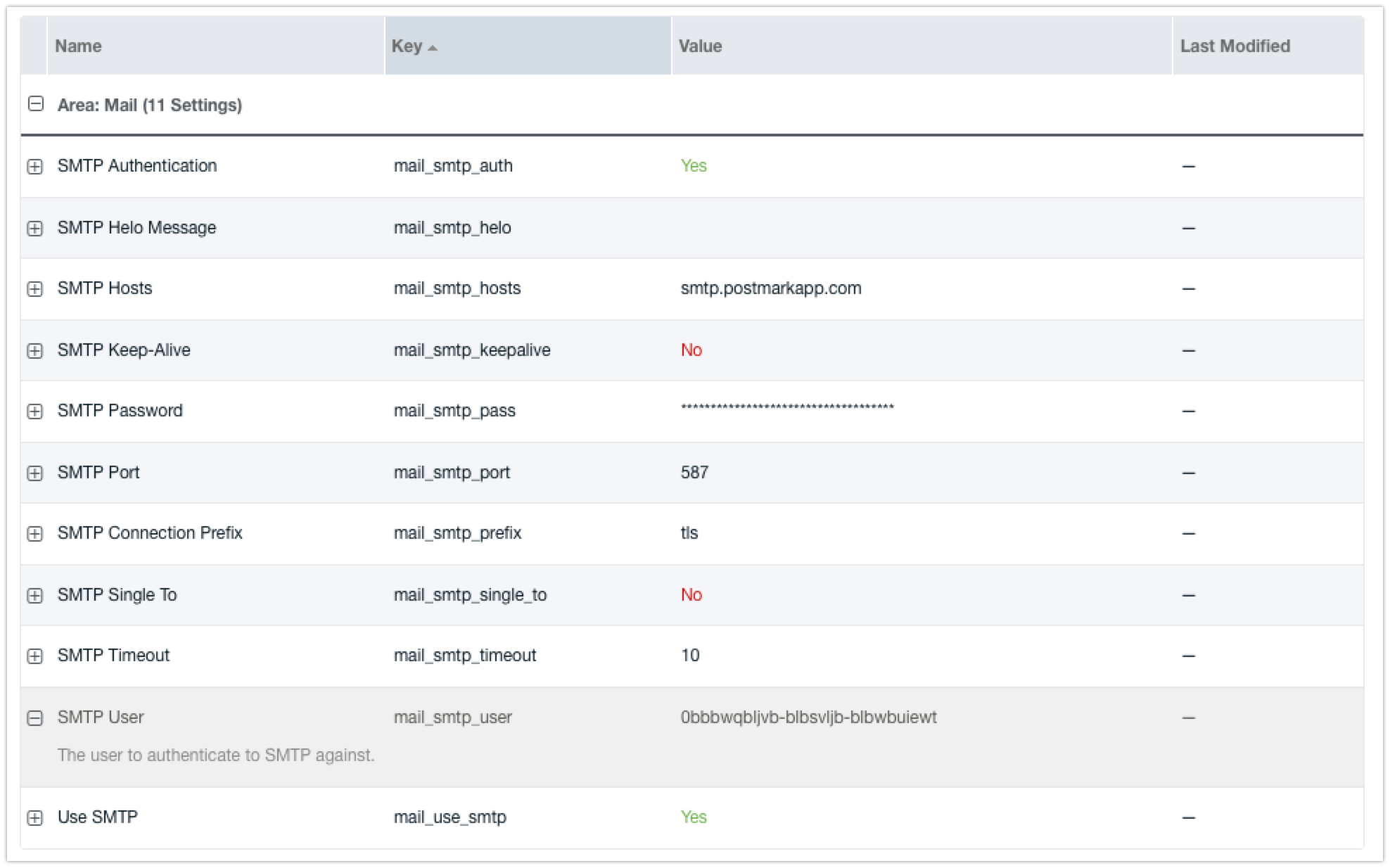Screen dimensions: 1390x868
Task: Sort by the Key column header
Action: pyautogui.click(x=528, y=46)
